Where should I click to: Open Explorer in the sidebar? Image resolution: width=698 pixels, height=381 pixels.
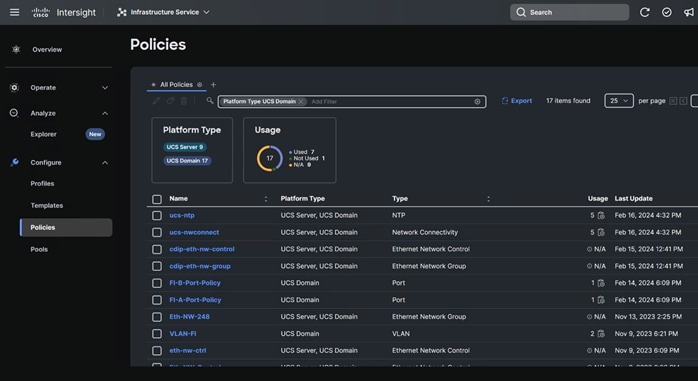[44, 134]
